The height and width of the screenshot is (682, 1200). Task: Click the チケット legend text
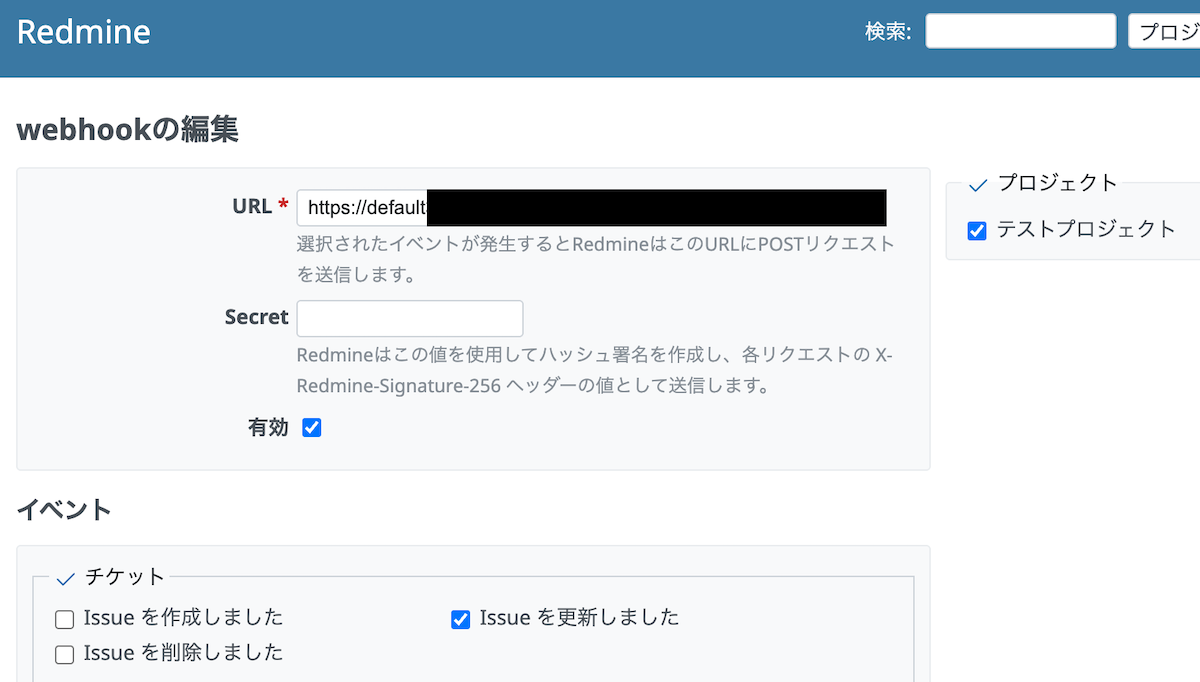[125, 576]
